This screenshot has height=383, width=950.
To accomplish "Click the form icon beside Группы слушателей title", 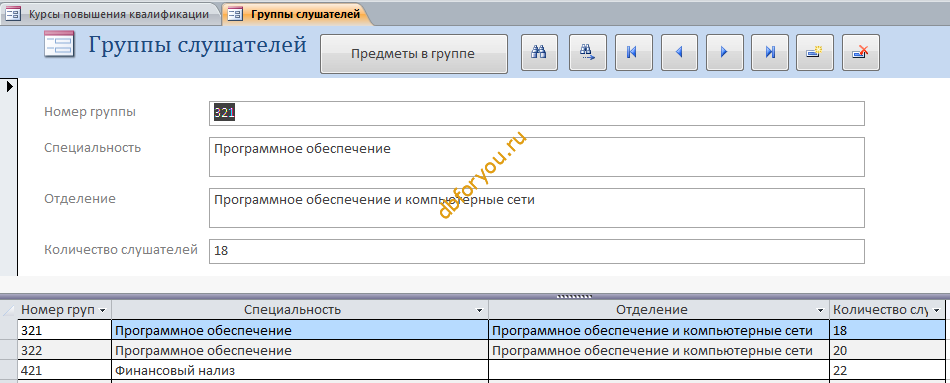I will [x=59, y=45].
